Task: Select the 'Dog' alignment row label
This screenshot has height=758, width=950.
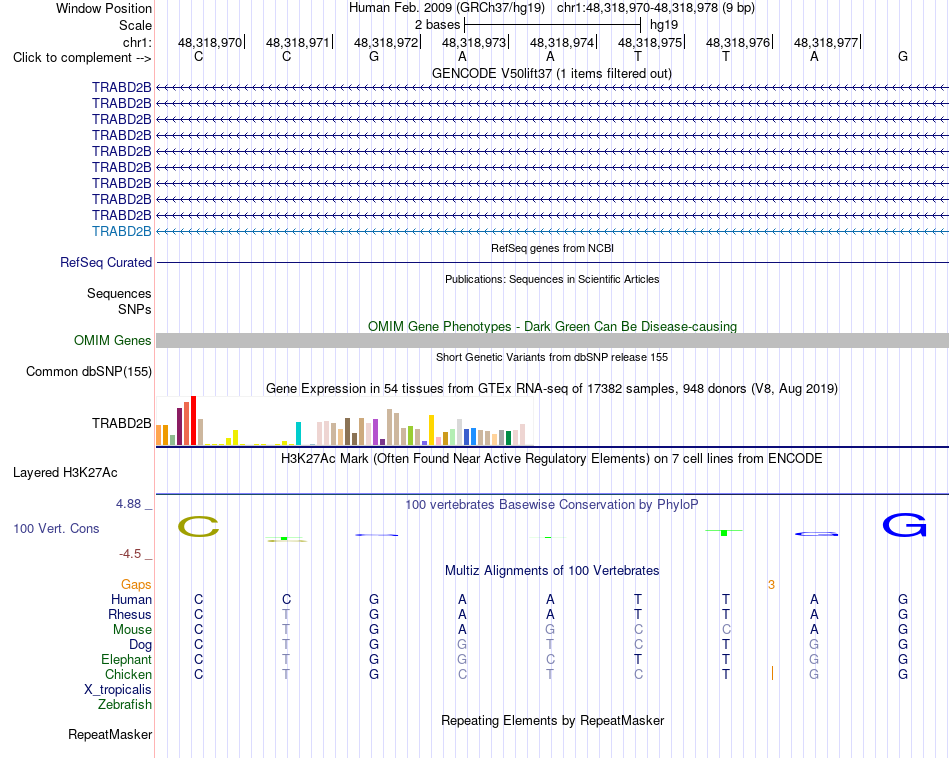Action: [141, 645]
